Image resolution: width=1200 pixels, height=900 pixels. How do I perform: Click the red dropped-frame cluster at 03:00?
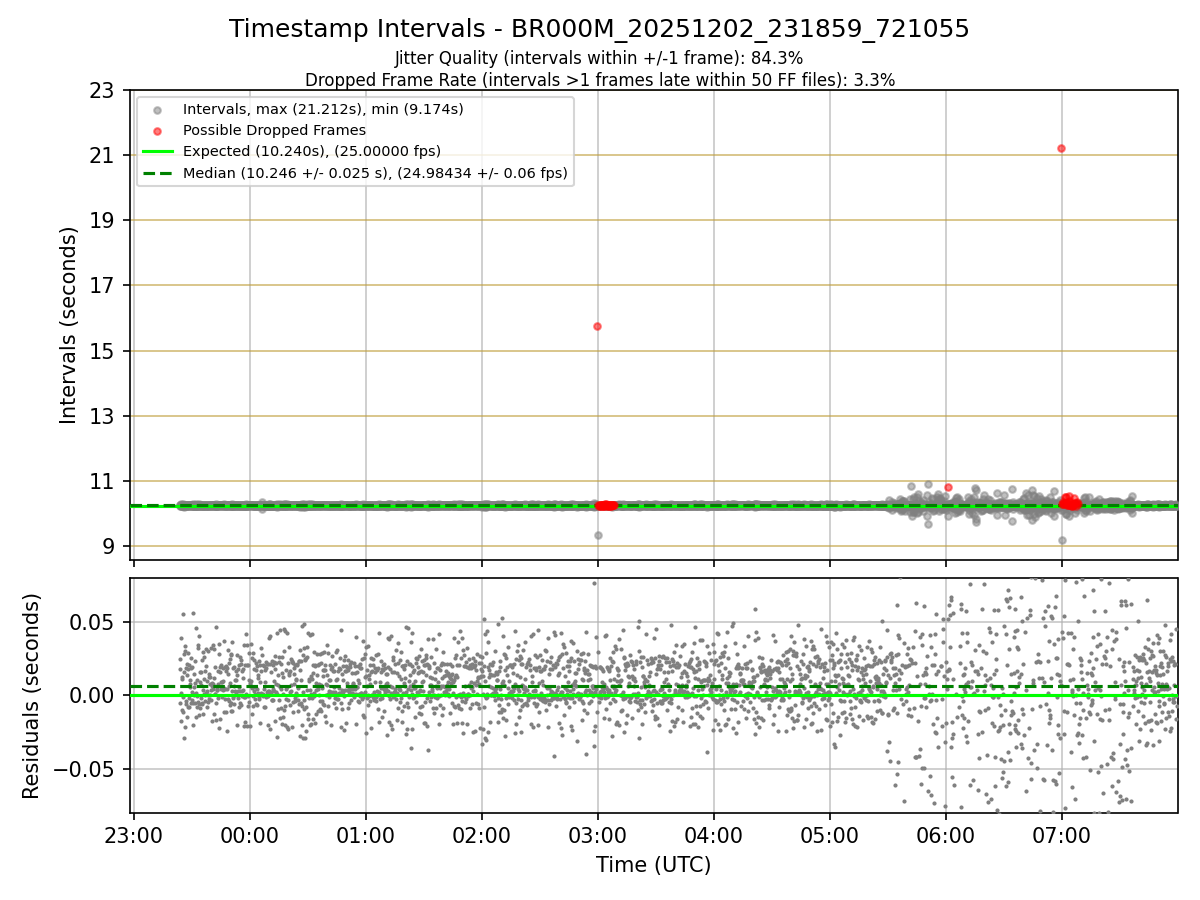click(606, 505)
